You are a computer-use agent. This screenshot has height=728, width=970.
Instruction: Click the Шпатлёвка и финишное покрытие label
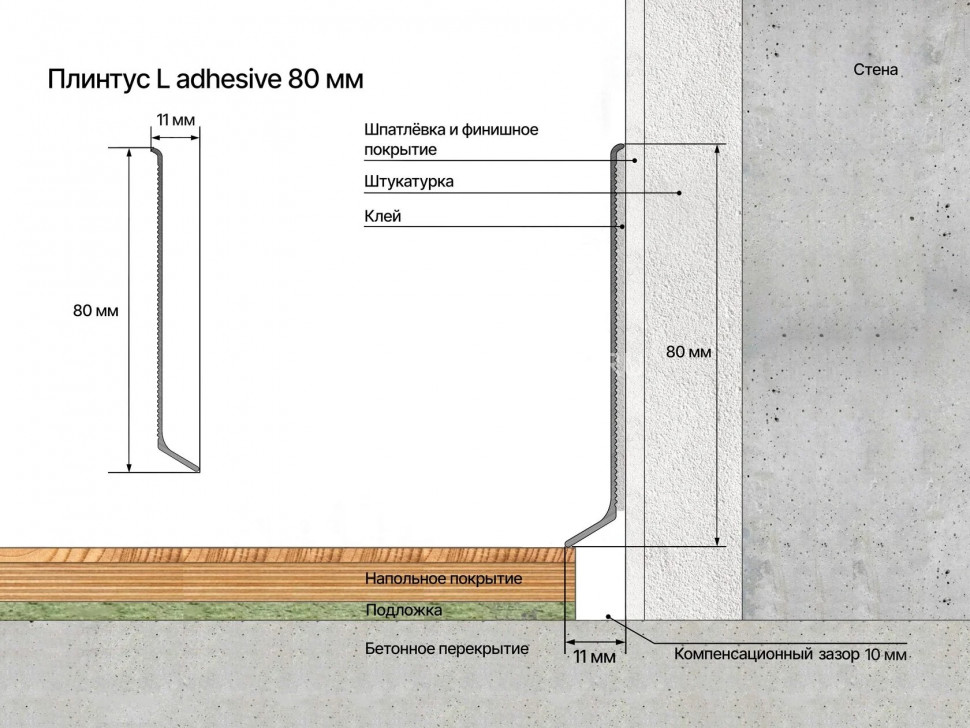tap(450, 138)
